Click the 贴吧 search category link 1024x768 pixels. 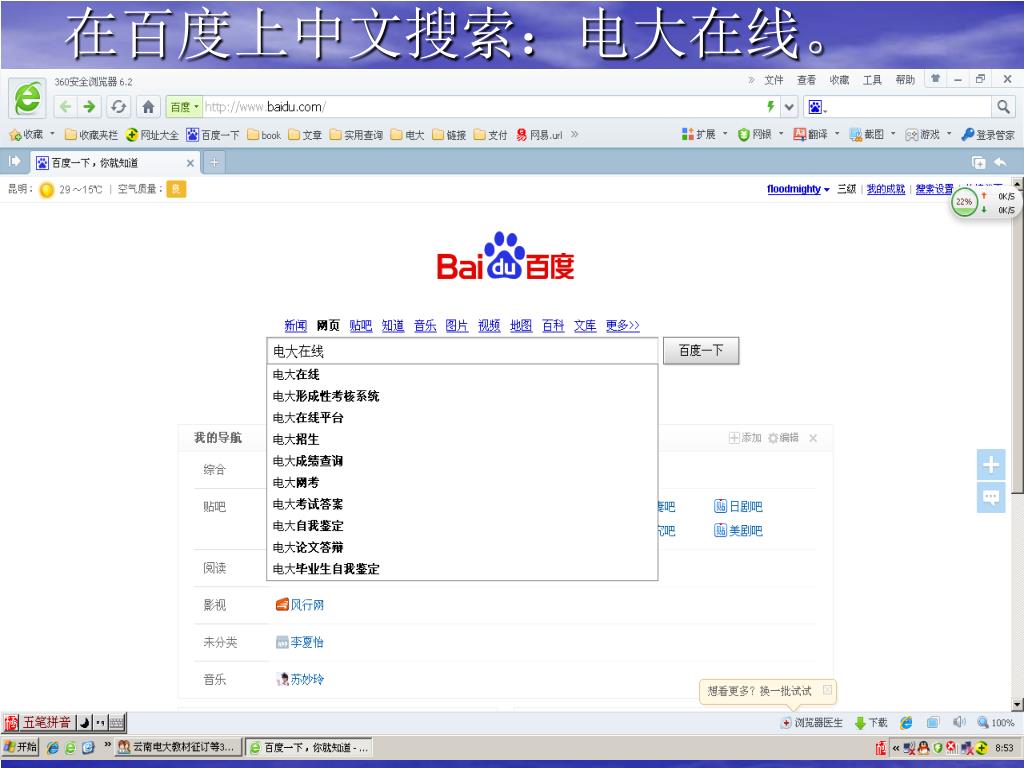(360, 325)
